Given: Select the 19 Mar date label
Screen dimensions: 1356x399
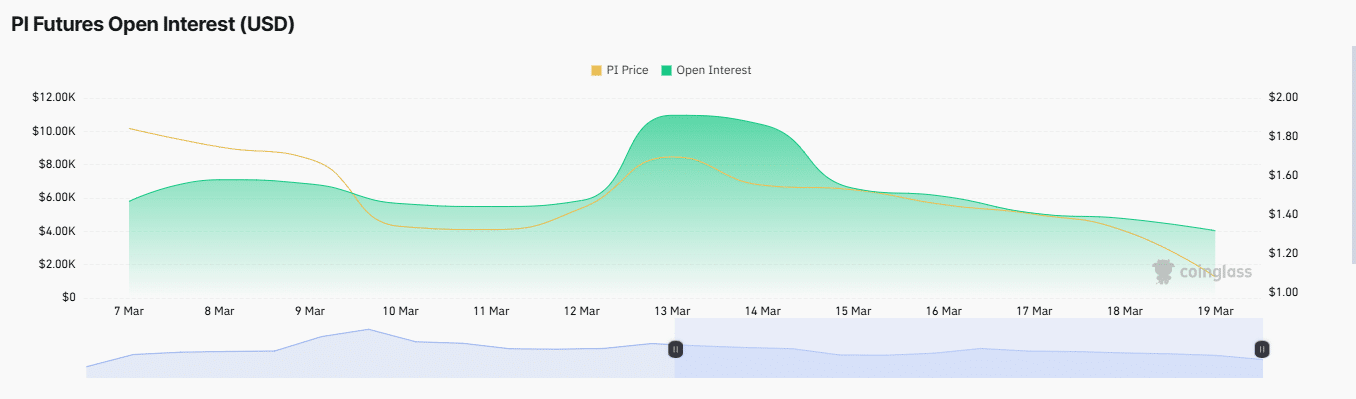Looking at the screenshot, I should 1215,311.
